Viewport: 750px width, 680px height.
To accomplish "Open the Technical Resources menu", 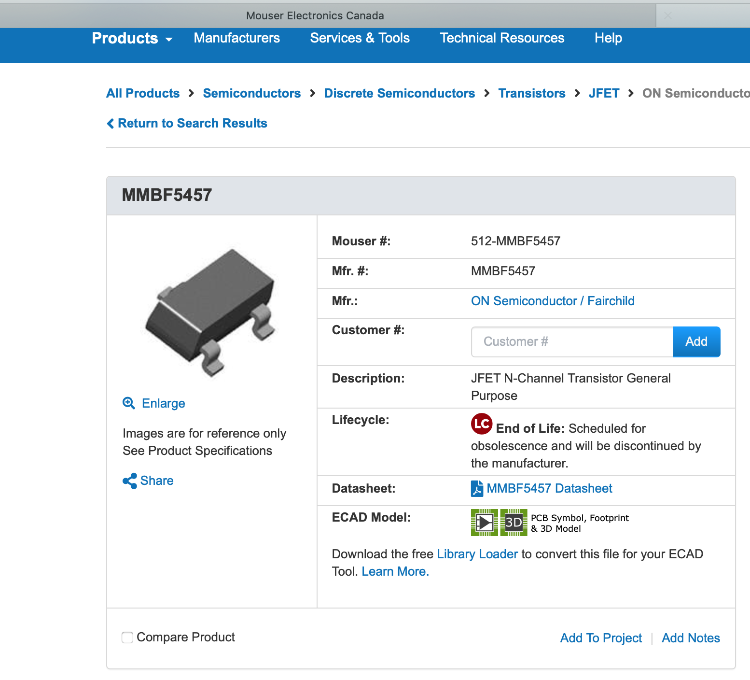I will (502, 38).
